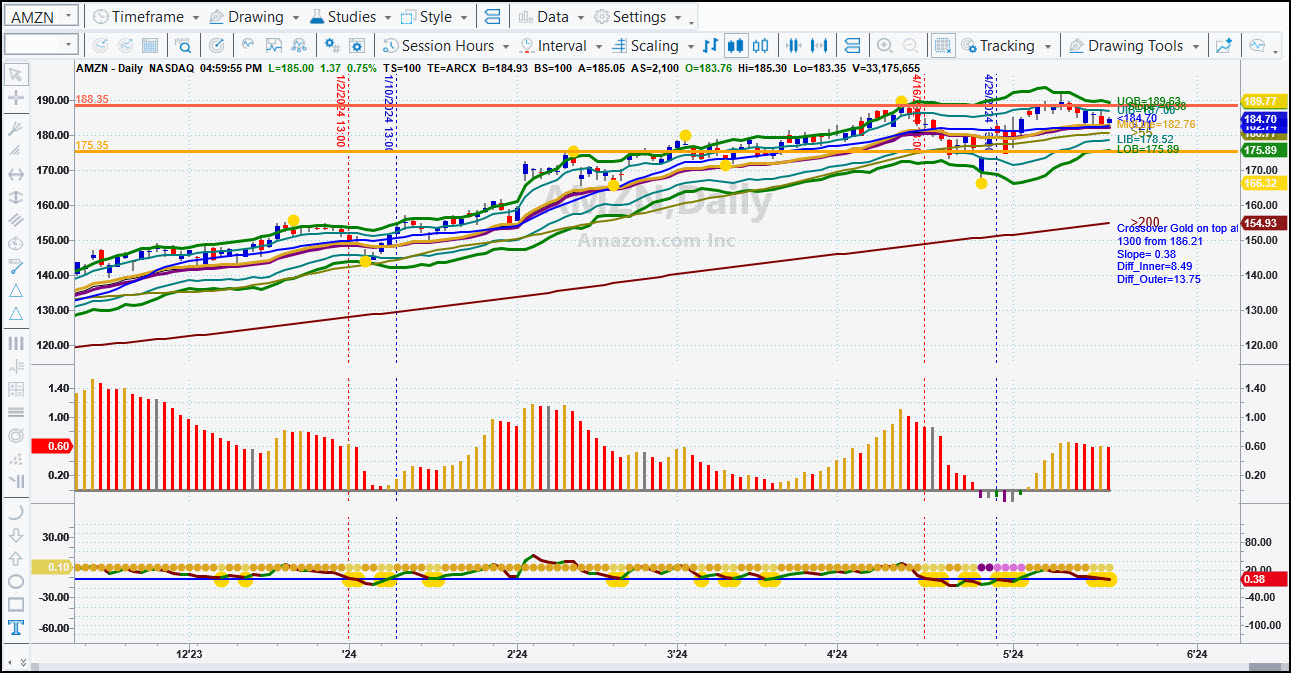Viewport: 1291px width, 673px height.
Task: Click the 'LOB=175.89' band label
Action: pyautogui.click(x=1148, y=149)
